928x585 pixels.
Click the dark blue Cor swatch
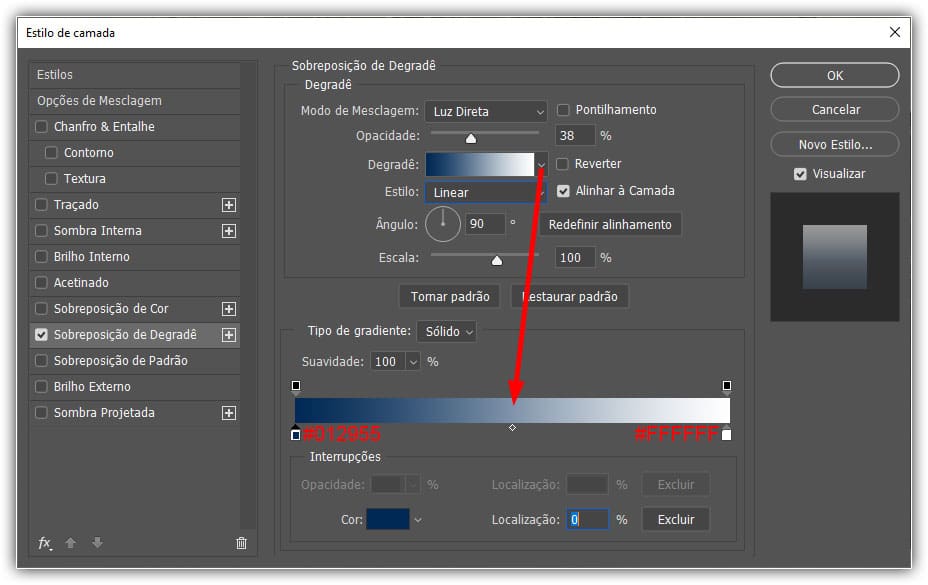[388, 519]
